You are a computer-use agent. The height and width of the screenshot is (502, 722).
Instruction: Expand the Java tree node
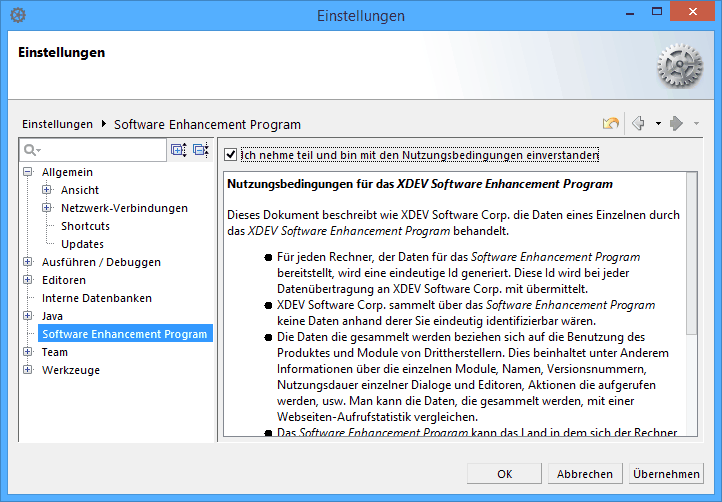coord(28,315)
